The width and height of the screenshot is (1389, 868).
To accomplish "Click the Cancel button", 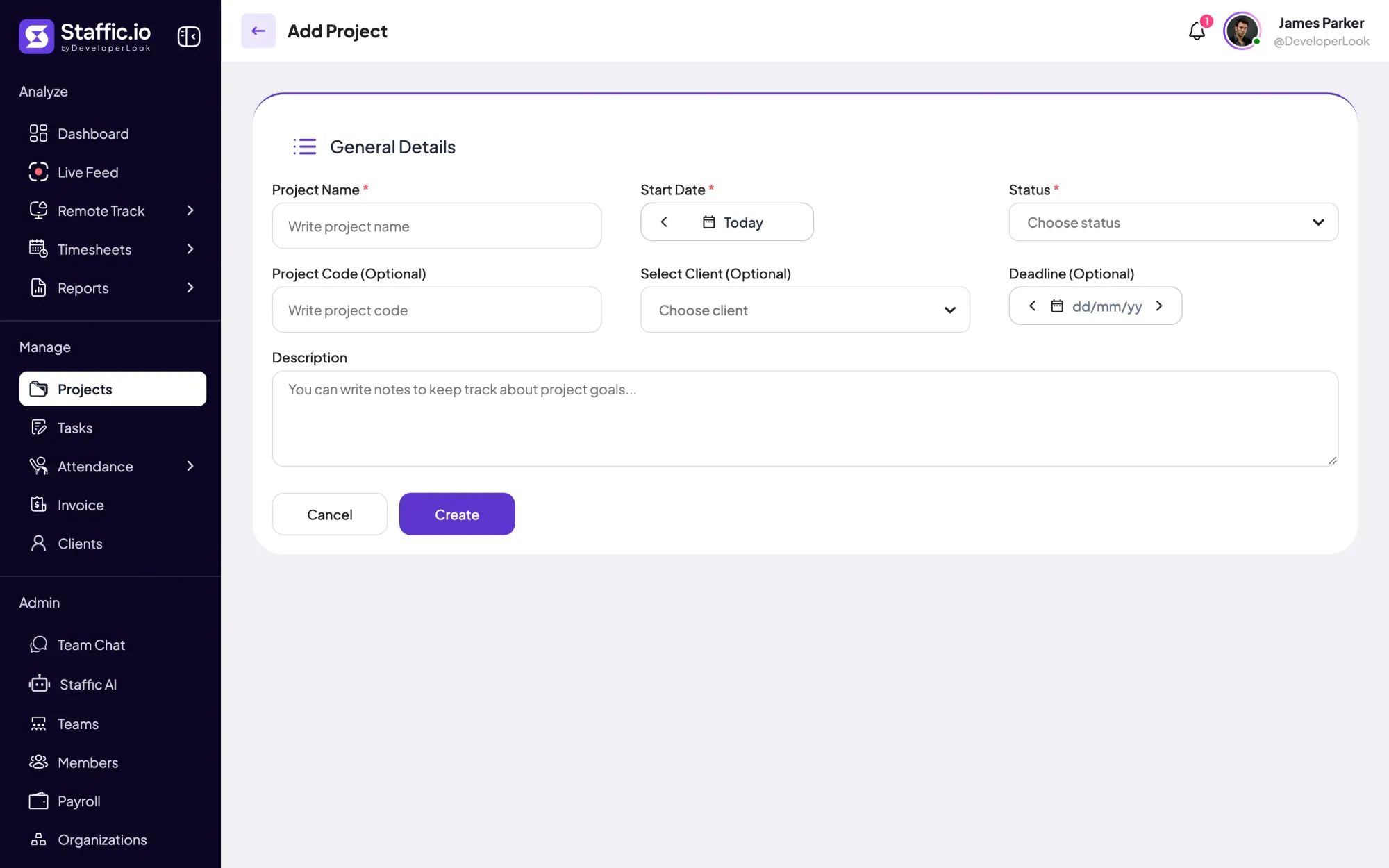I will 330,514.
